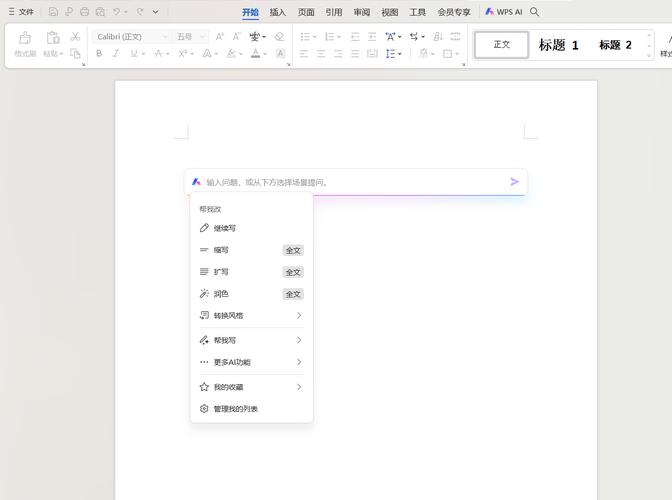Screen dimensions: 672x500
Task: Toggle superscript formatting
Action: [x=183, y=54]
